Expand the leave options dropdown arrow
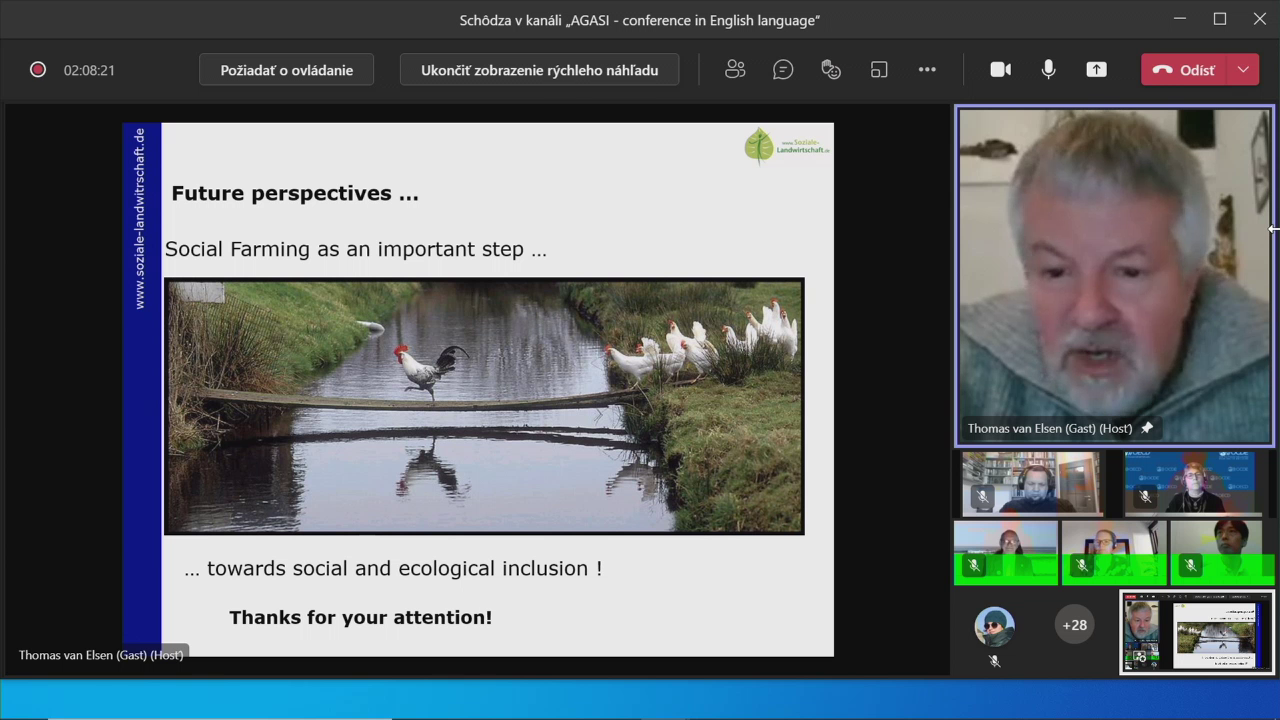The width and height of the screenshot is (1280, 720). pyautogui.click(x=1243, y=70)
